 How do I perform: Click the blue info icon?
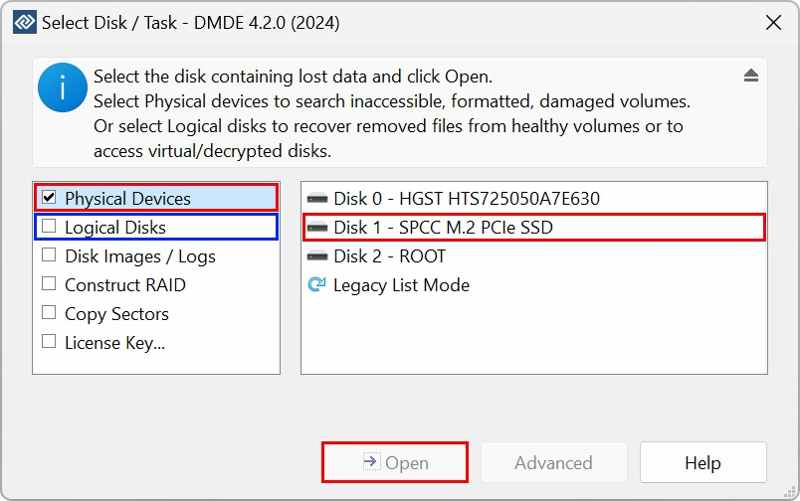point(62,88)
